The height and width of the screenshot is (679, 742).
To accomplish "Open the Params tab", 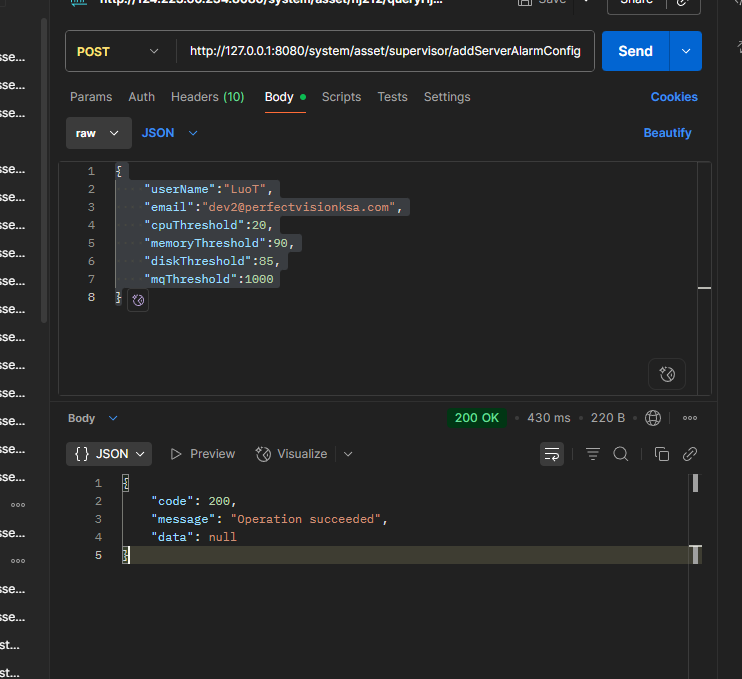I will 91,97.
